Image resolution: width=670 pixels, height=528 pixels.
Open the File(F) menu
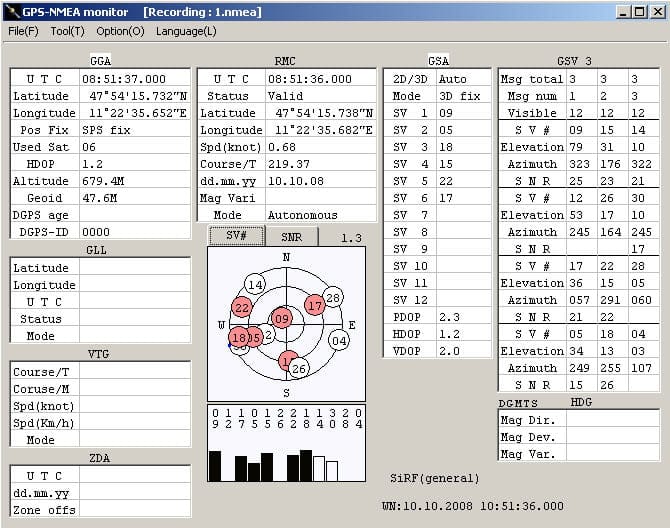coord(23,31)
